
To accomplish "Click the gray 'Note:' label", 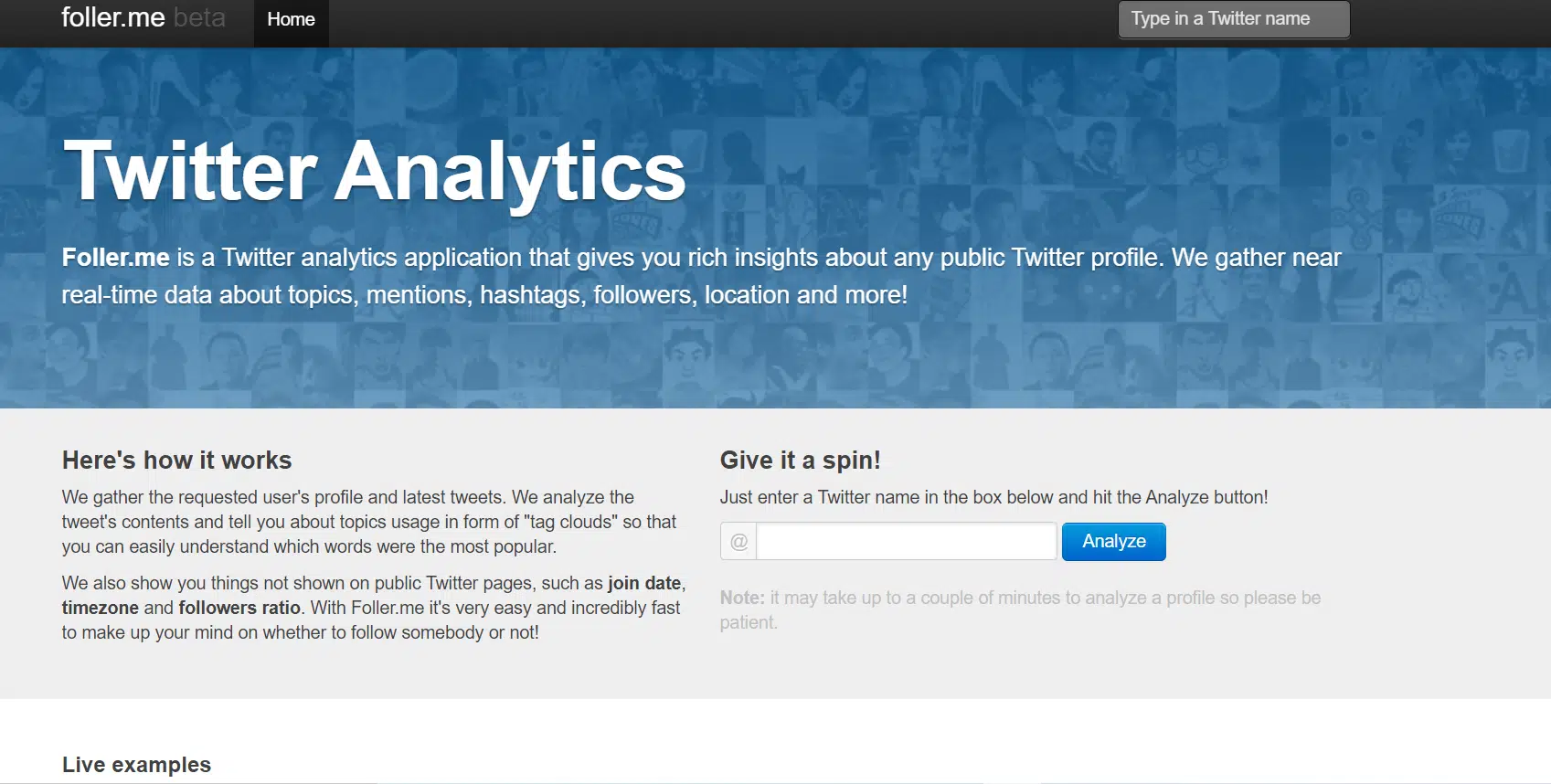I will 742,598.
